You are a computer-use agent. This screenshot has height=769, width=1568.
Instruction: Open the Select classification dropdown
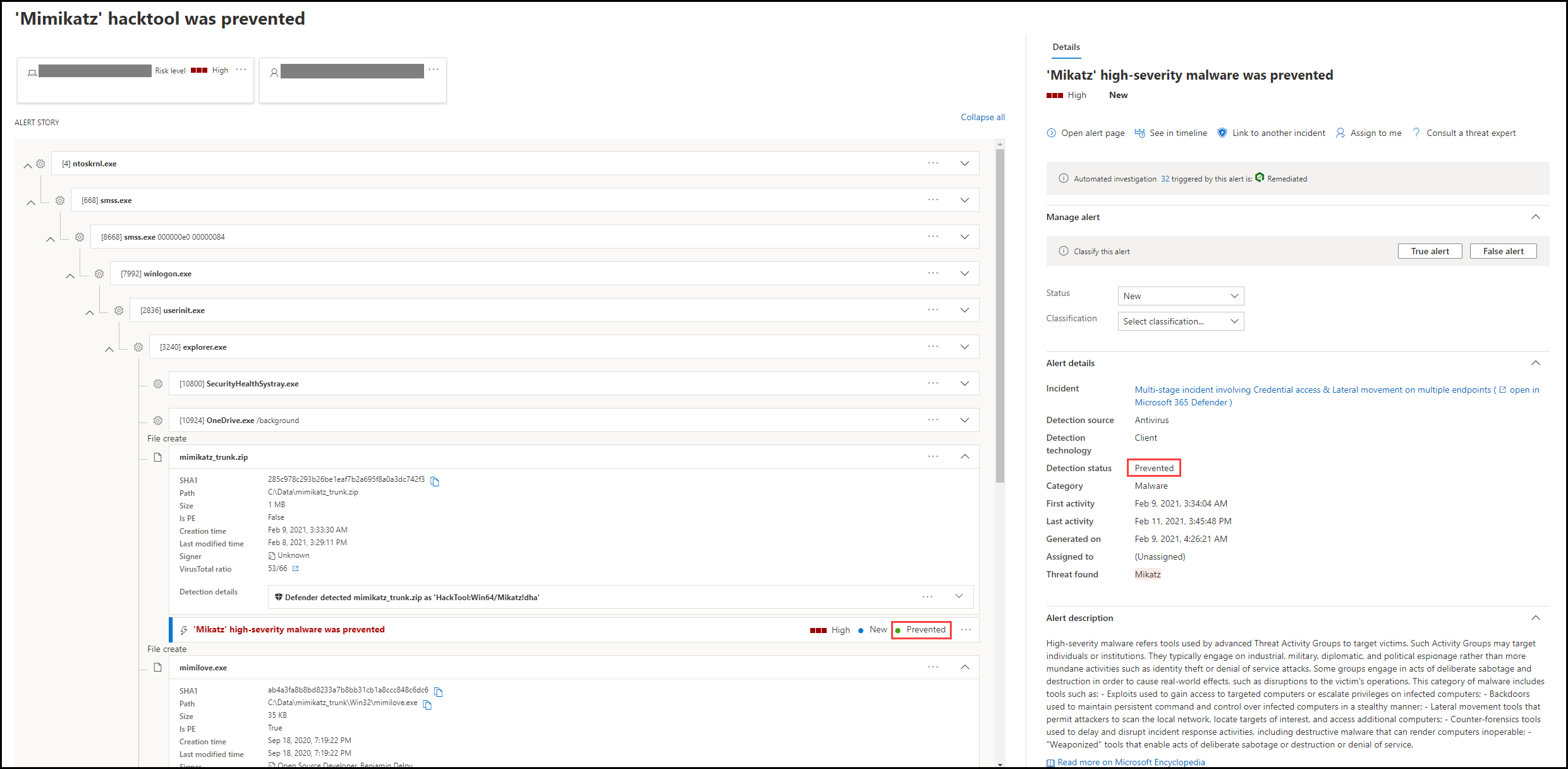(x=1180, y=321)
